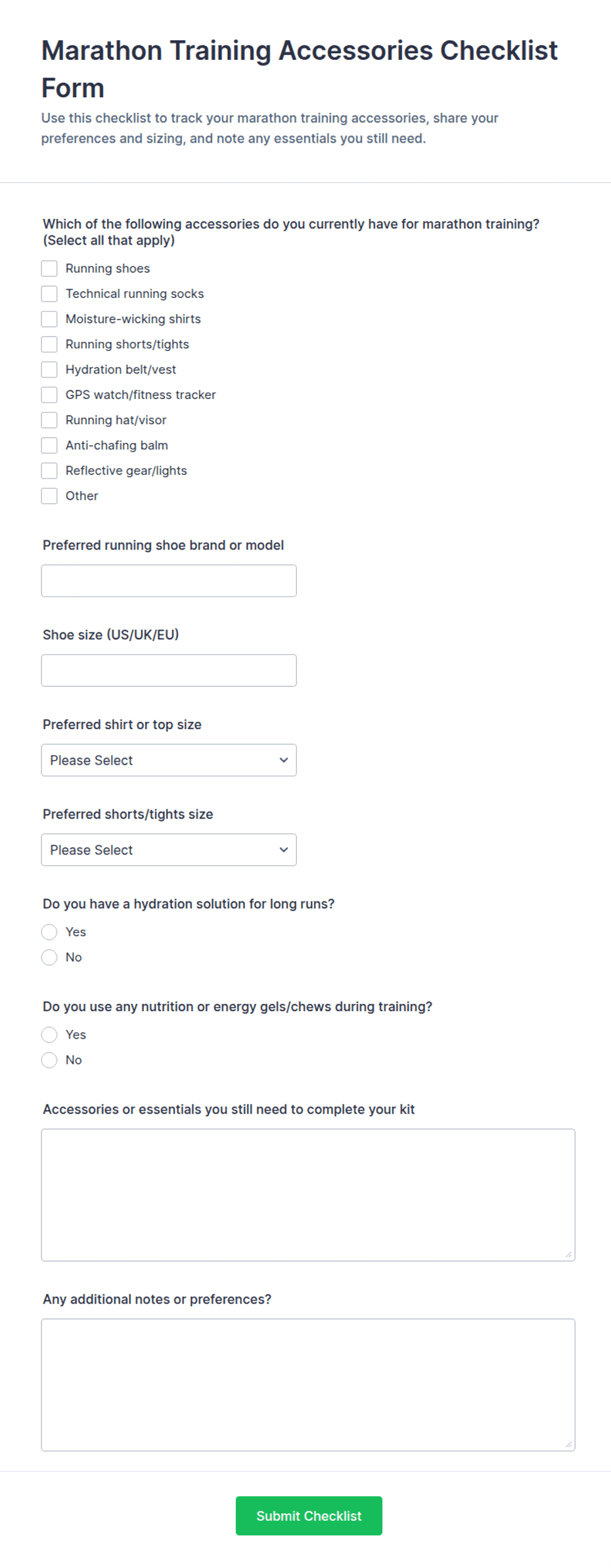Tick the Technical running socks option
Screen dimensions: 611x1568
pyautogui.click(x=49, y=294)
